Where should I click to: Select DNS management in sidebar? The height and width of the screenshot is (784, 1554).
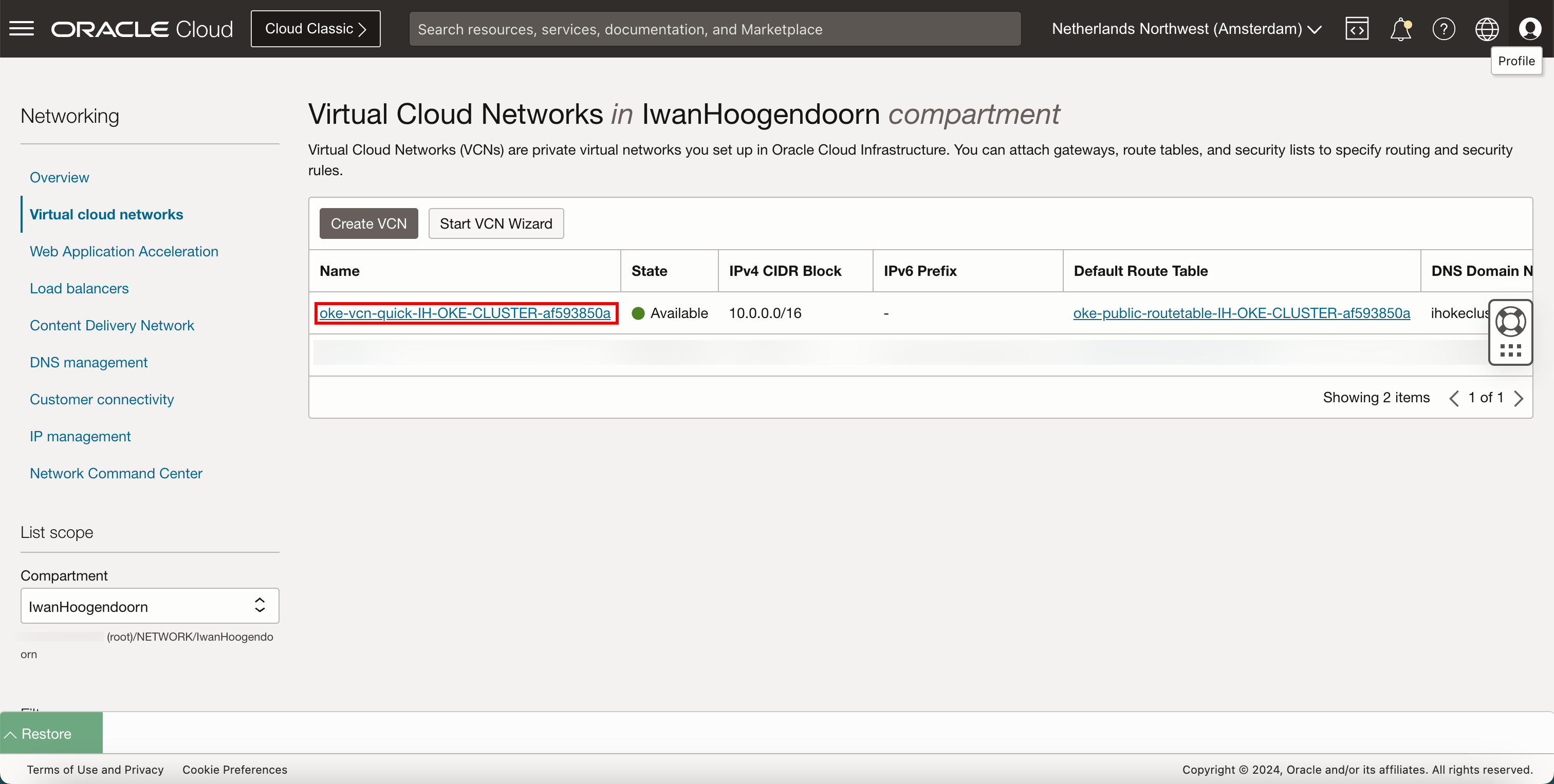[x=89, y=362]
